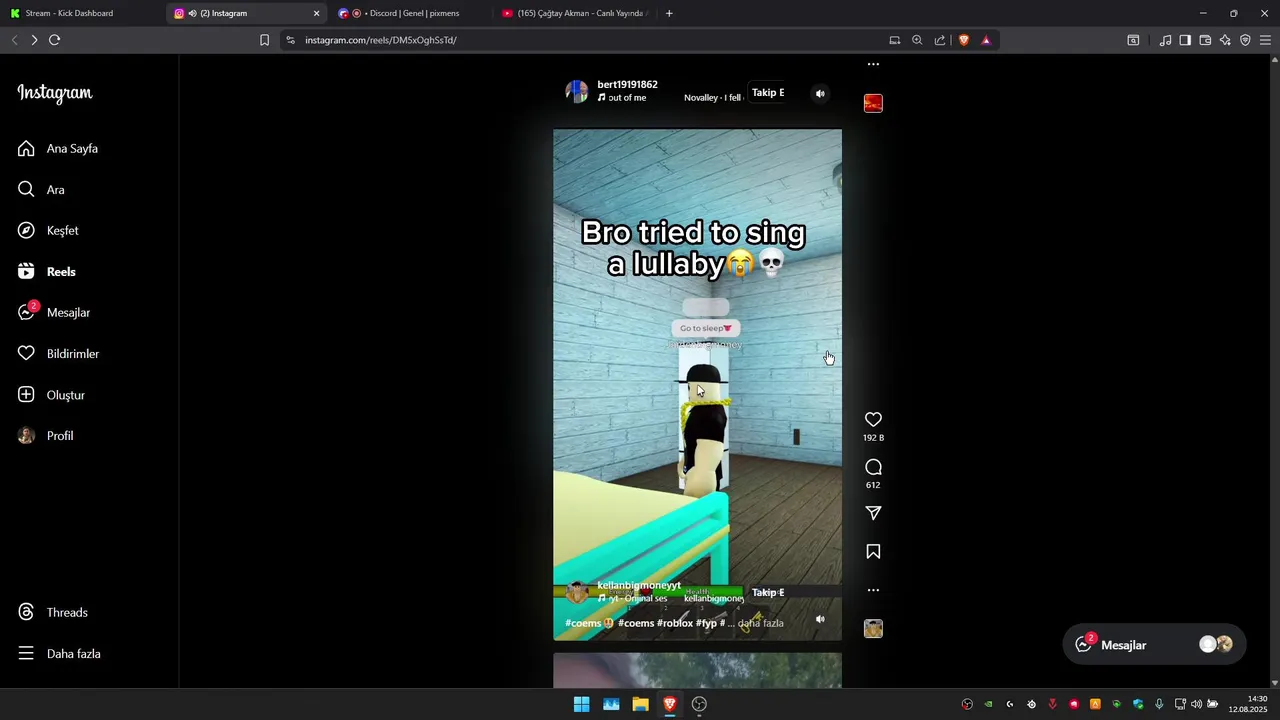
Task: Toggle mute on the current reel video
Action: click(x=820, y=619)
